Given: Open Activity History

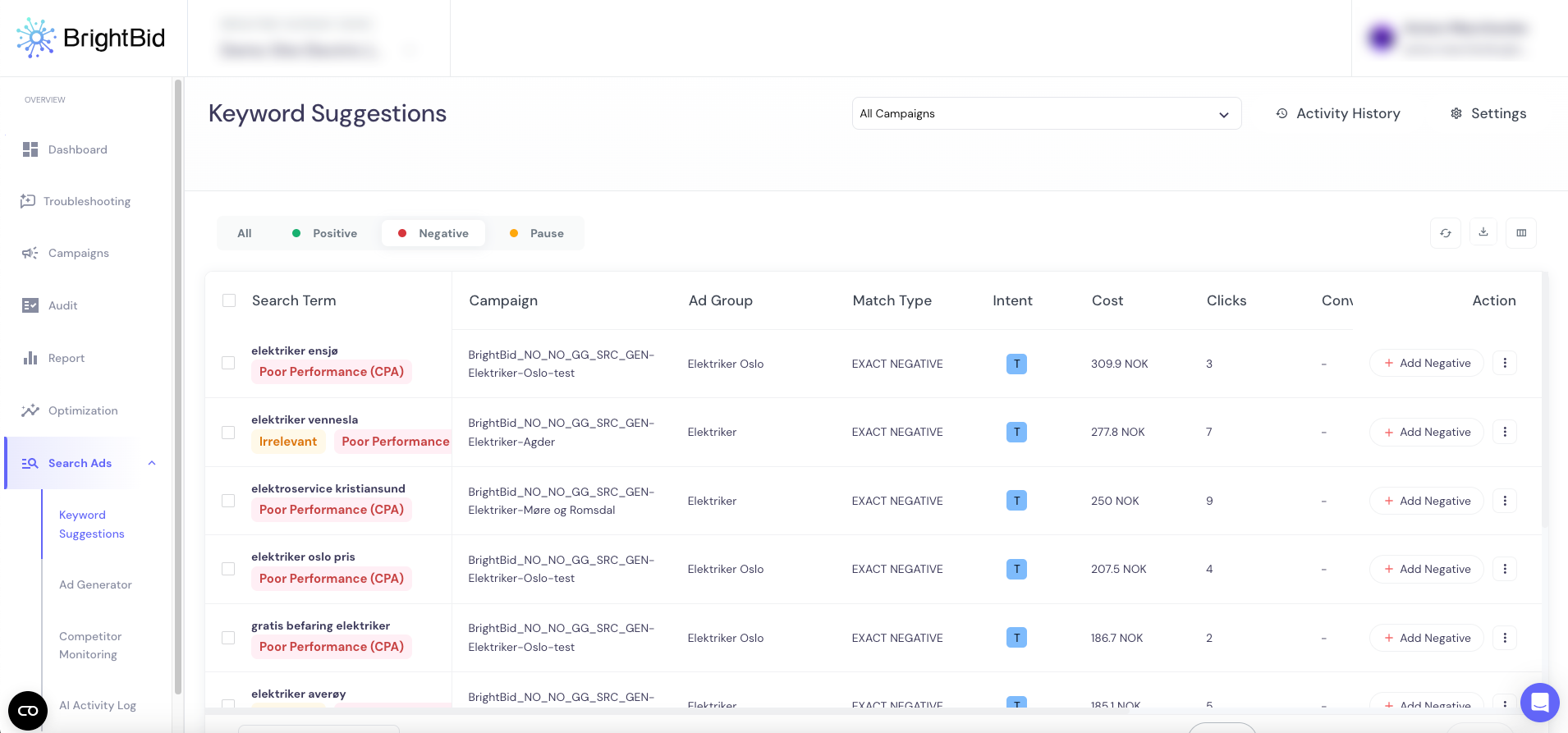Looking at the screenshot, I should click(x=1338, y=113).
